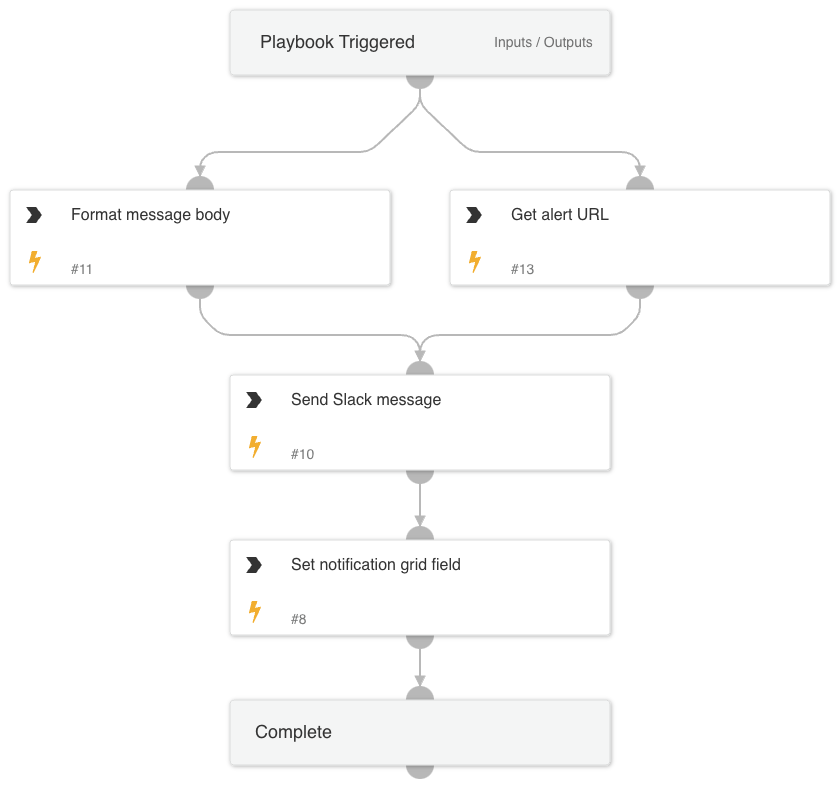Image resolution: width=840 pixels, height=789 pixels.
Task: Click the output connector below Playbook Triggered
Action: (420, 80)
